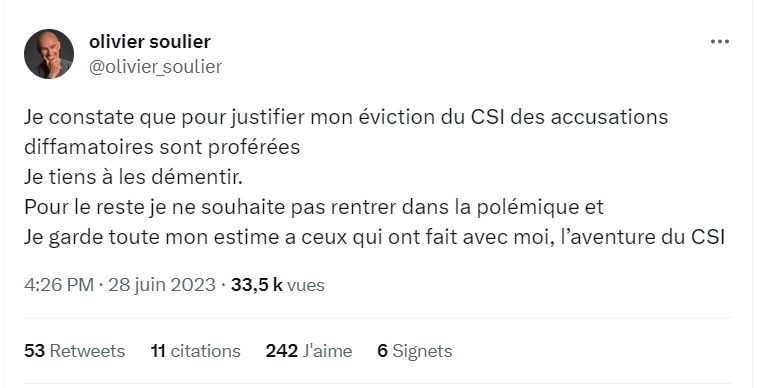The width and height of the screenshot is (757, 388).
Task: Click the 4:26 PM timestamp
Action: click(58, 285)
